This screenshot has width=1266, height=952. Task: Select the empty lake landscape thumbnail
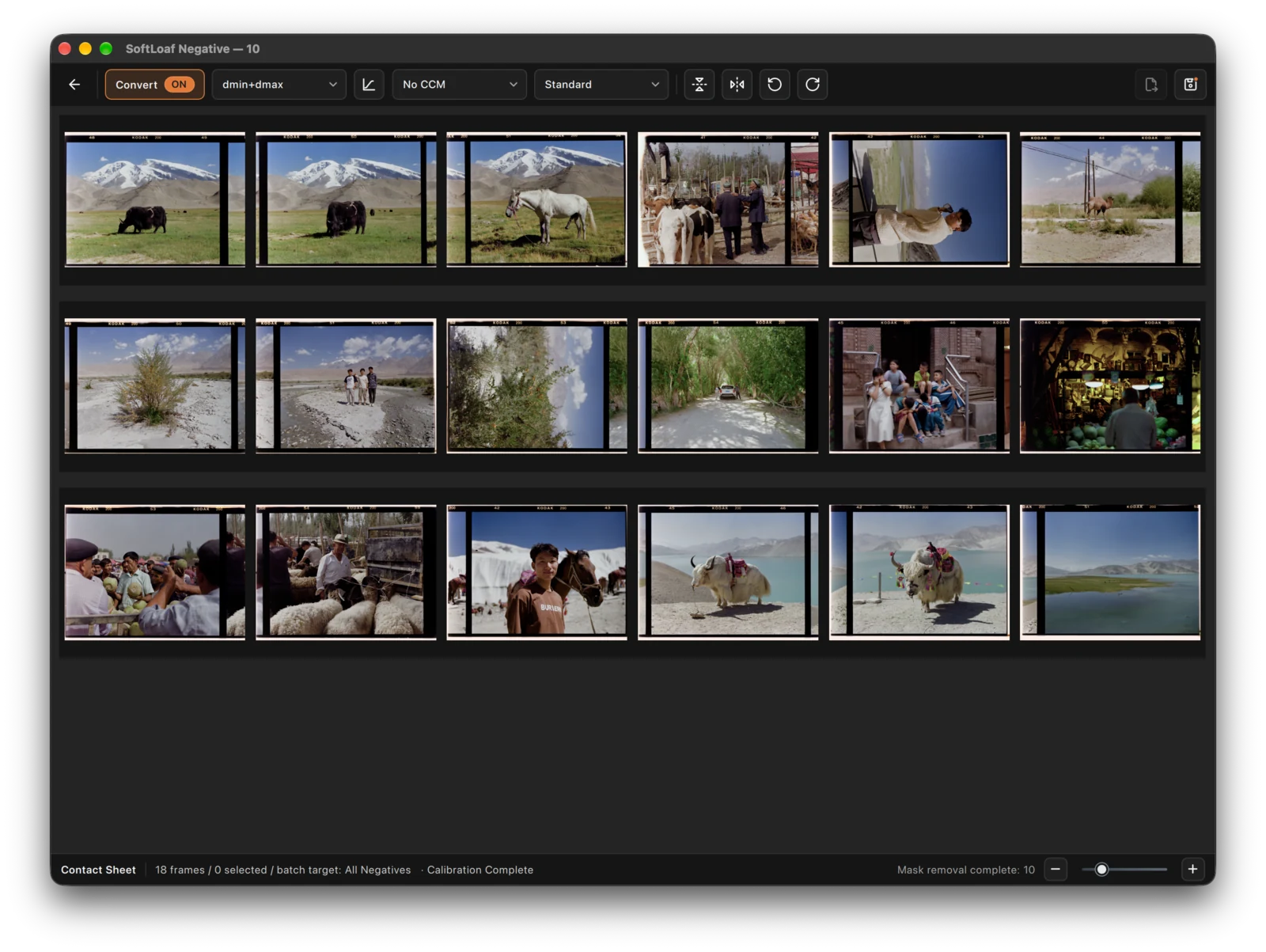coord(1110,572)
